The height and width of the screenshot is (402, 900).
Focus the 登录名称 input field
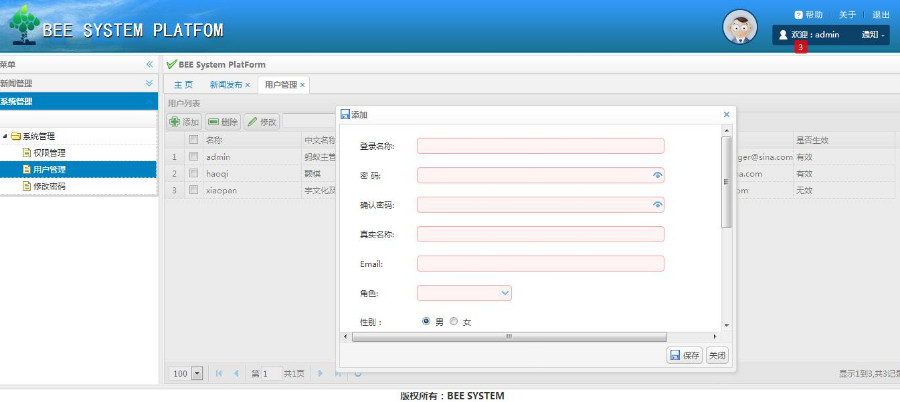[x=541, y=146]
